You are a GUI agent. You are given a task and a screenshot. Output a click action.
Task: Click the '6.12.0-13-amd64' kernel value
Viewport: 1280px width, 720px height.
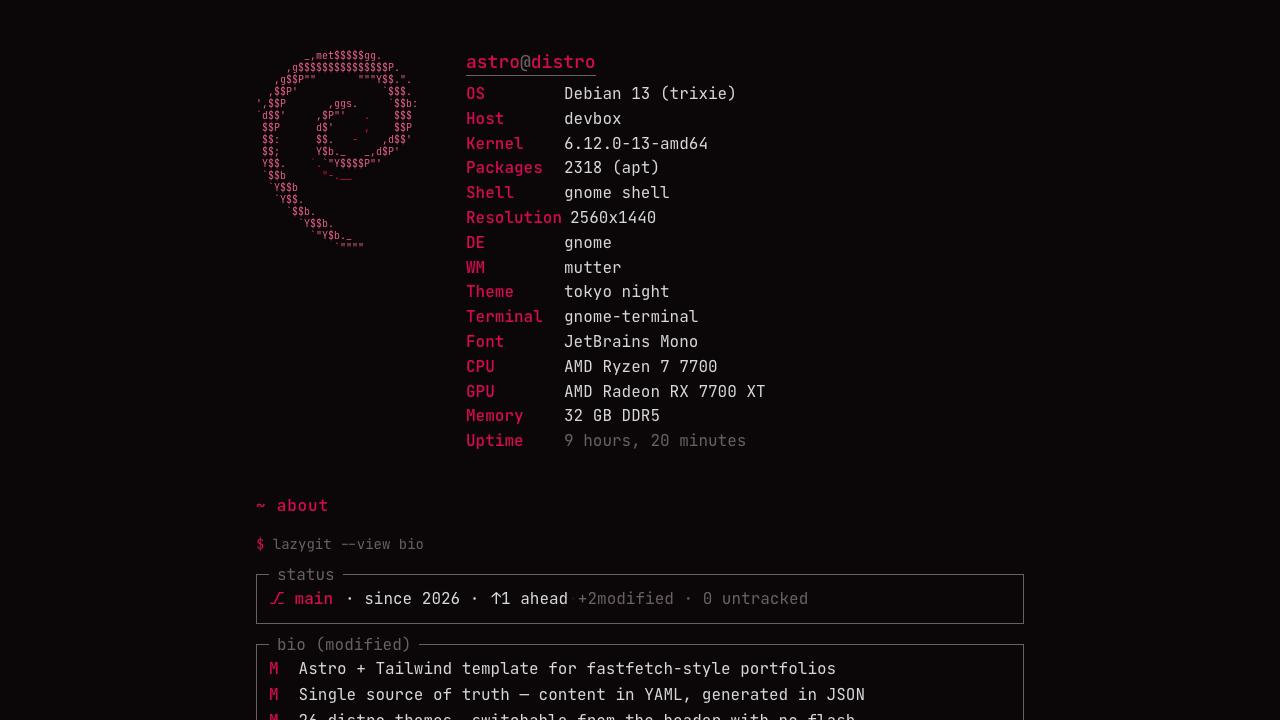point(636,144)
